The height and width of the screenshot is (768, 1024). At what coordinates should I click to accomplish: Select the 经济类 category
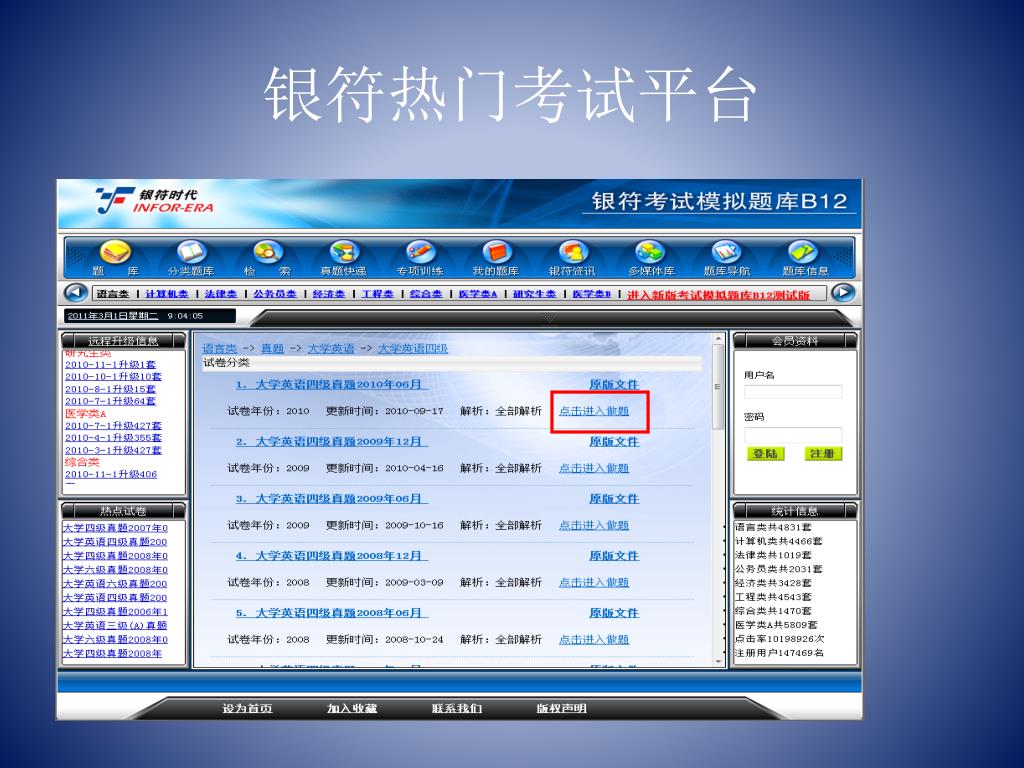click(329, 294)
